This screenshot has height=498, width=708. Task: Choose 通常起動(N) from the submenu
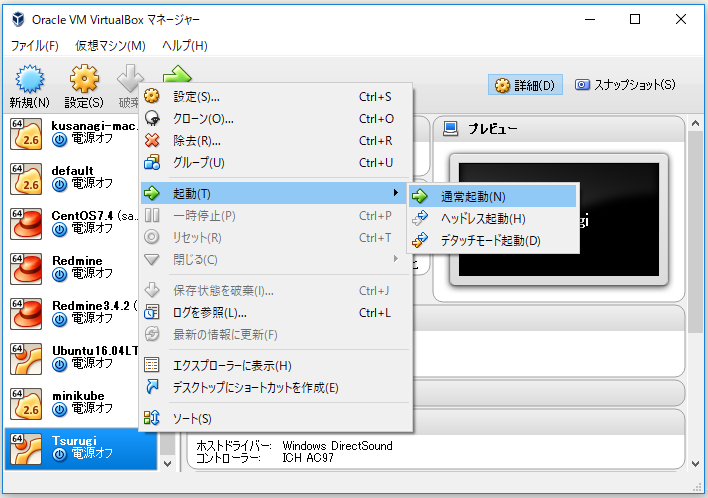point(493,196)
